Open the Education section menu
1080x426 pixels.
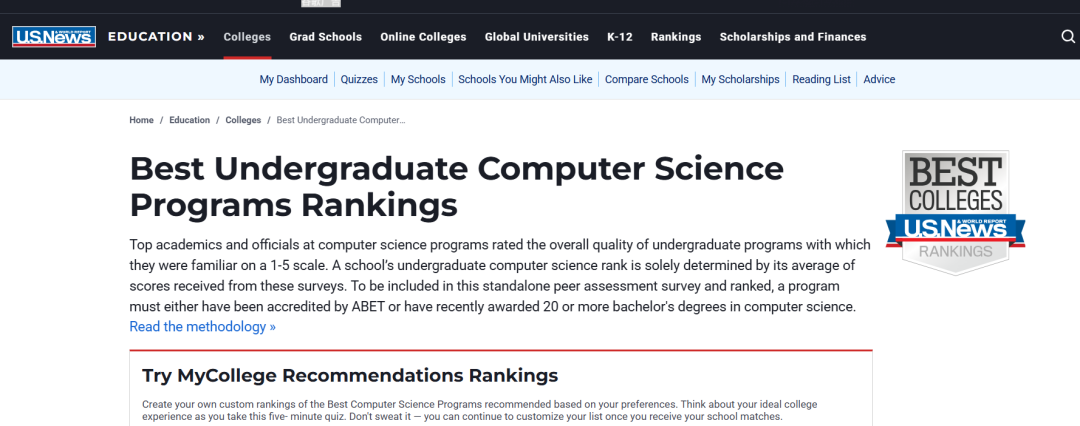[x=156, y=37]
